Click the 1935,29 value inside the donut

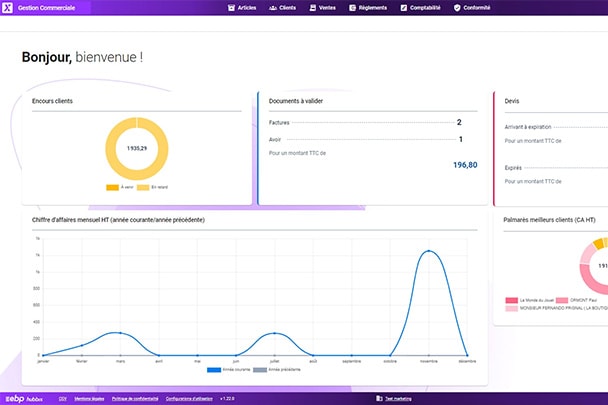pos(137,148)
